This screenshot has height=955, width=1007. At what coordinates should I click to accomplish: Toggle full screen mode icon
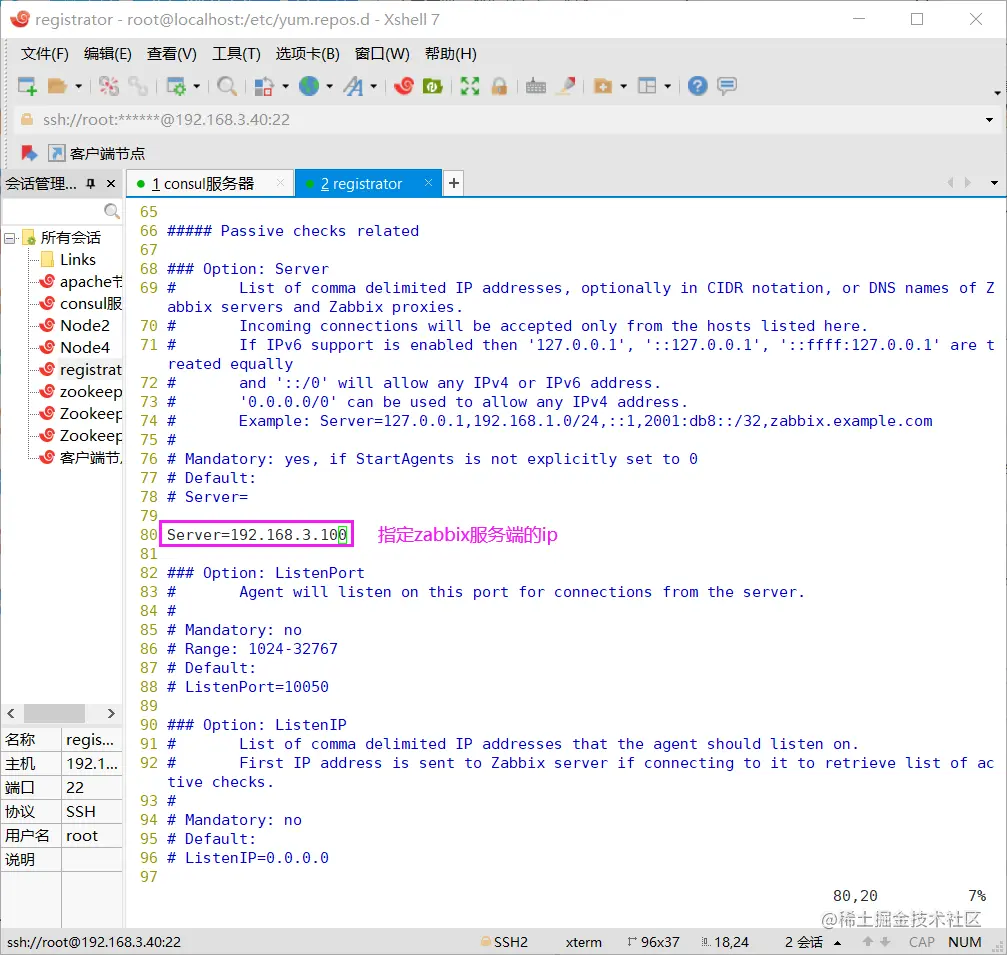(x=469, y=85)
